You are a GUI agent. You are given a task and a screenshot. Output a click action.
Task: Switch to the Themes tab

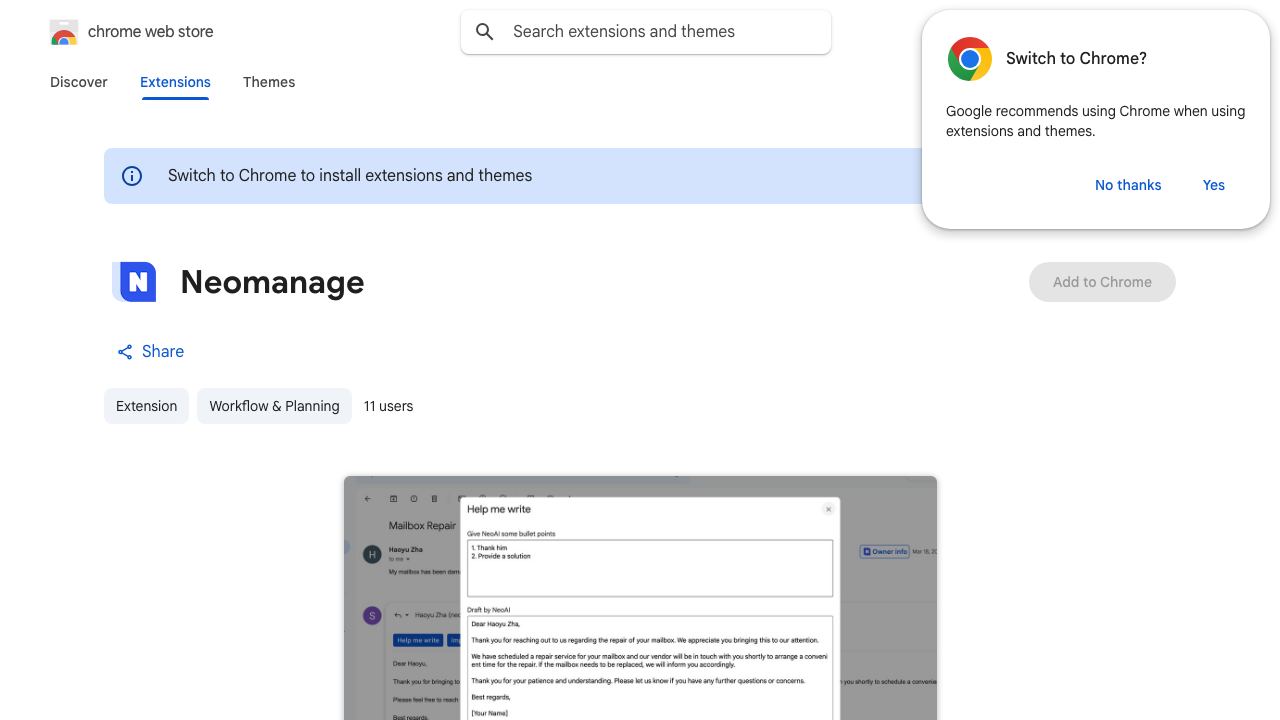click(x=269, y=82)
